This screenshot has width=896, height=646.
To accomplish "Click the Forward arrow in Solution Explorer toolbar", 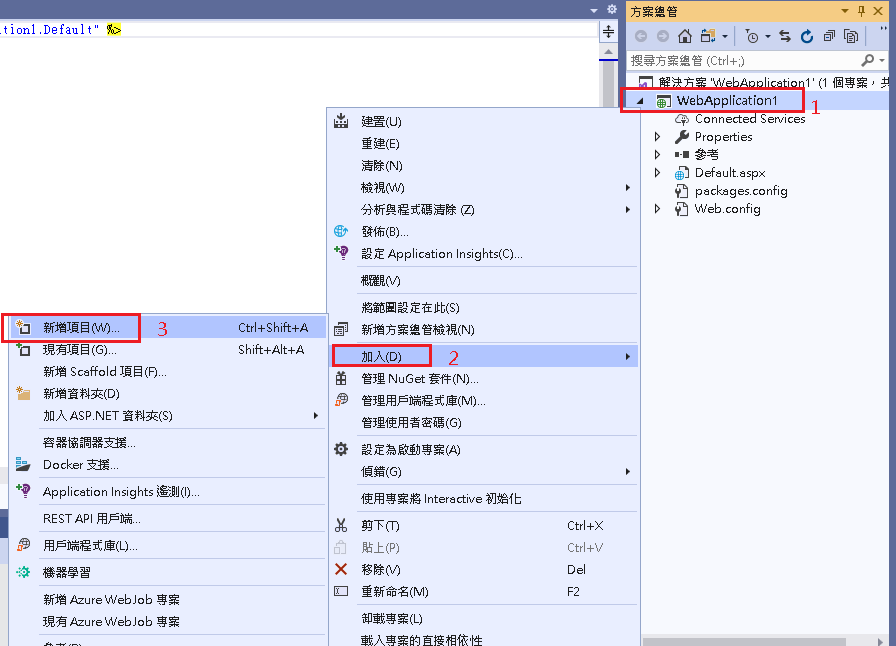I will point(663,37).
